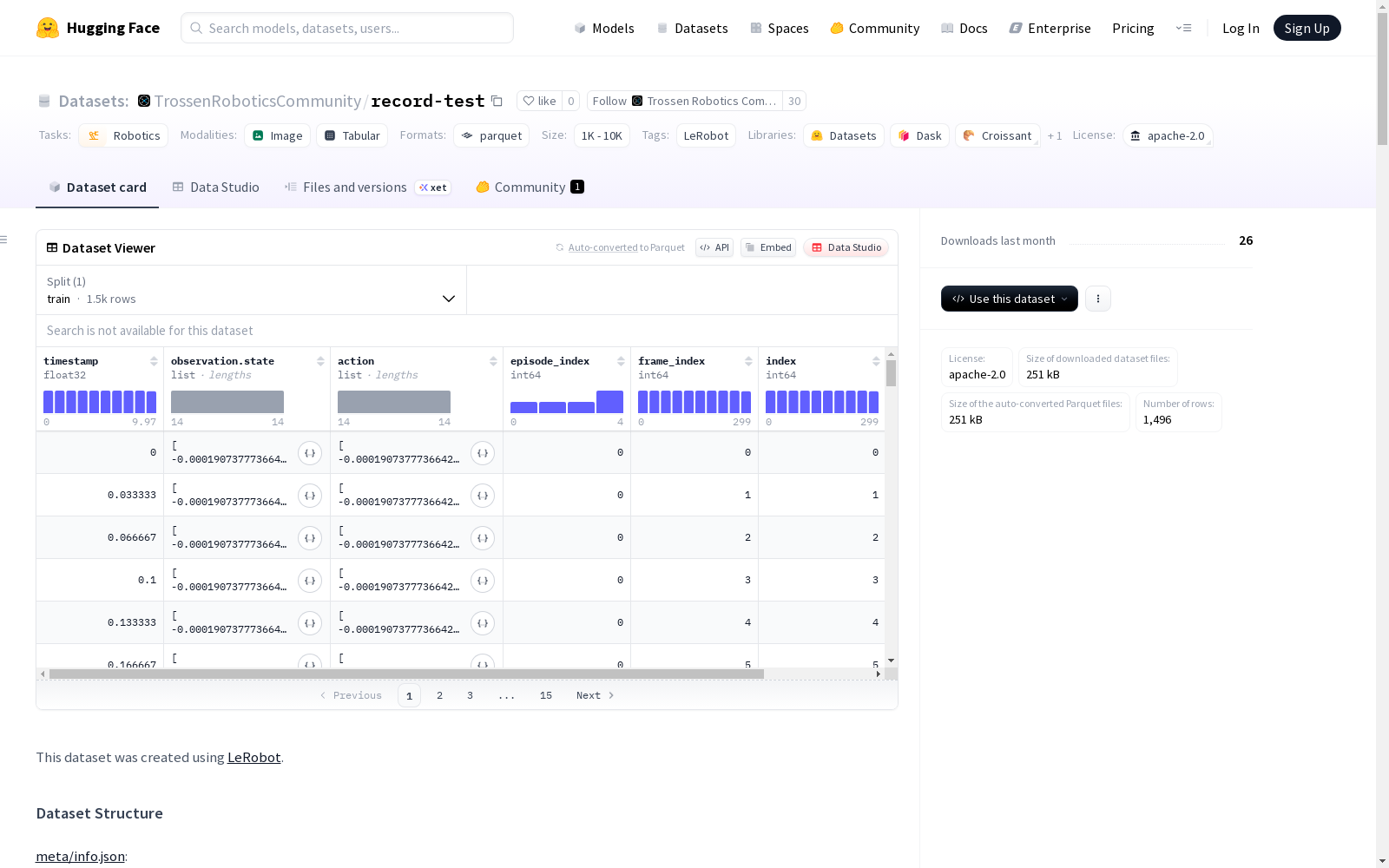
Task: Click the parquet format tag
Action: click(x=491, y=135)
